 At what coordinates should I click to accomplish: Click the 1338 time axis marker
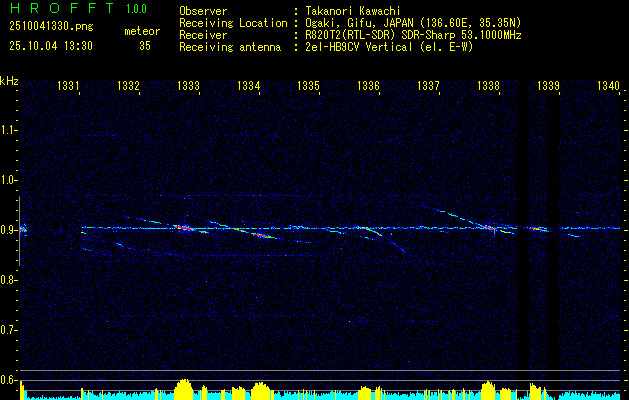489,85
